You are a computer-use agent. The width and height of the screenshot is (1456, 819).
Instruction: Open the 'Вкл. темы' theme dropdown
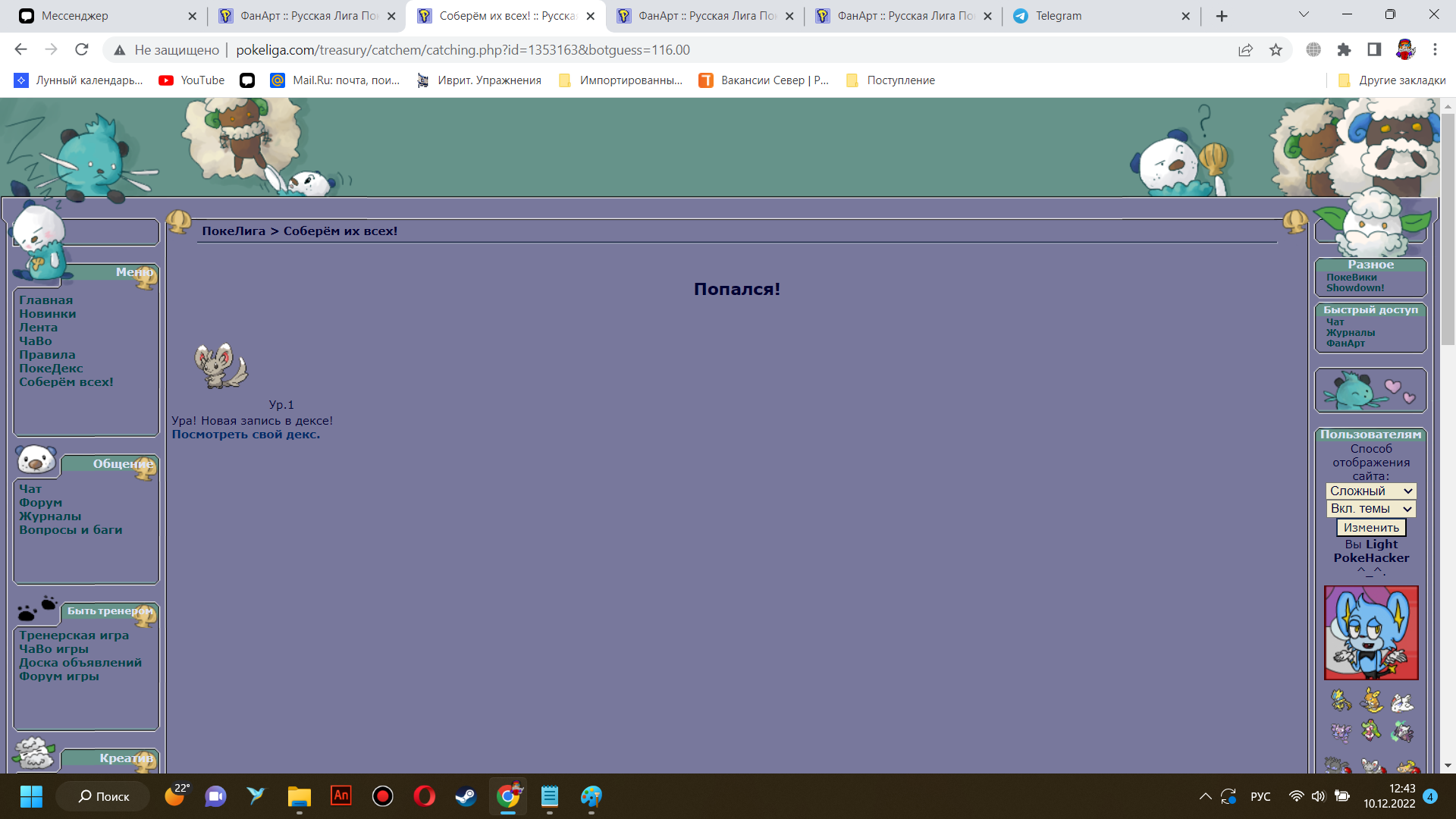(x=1371, y=509)
